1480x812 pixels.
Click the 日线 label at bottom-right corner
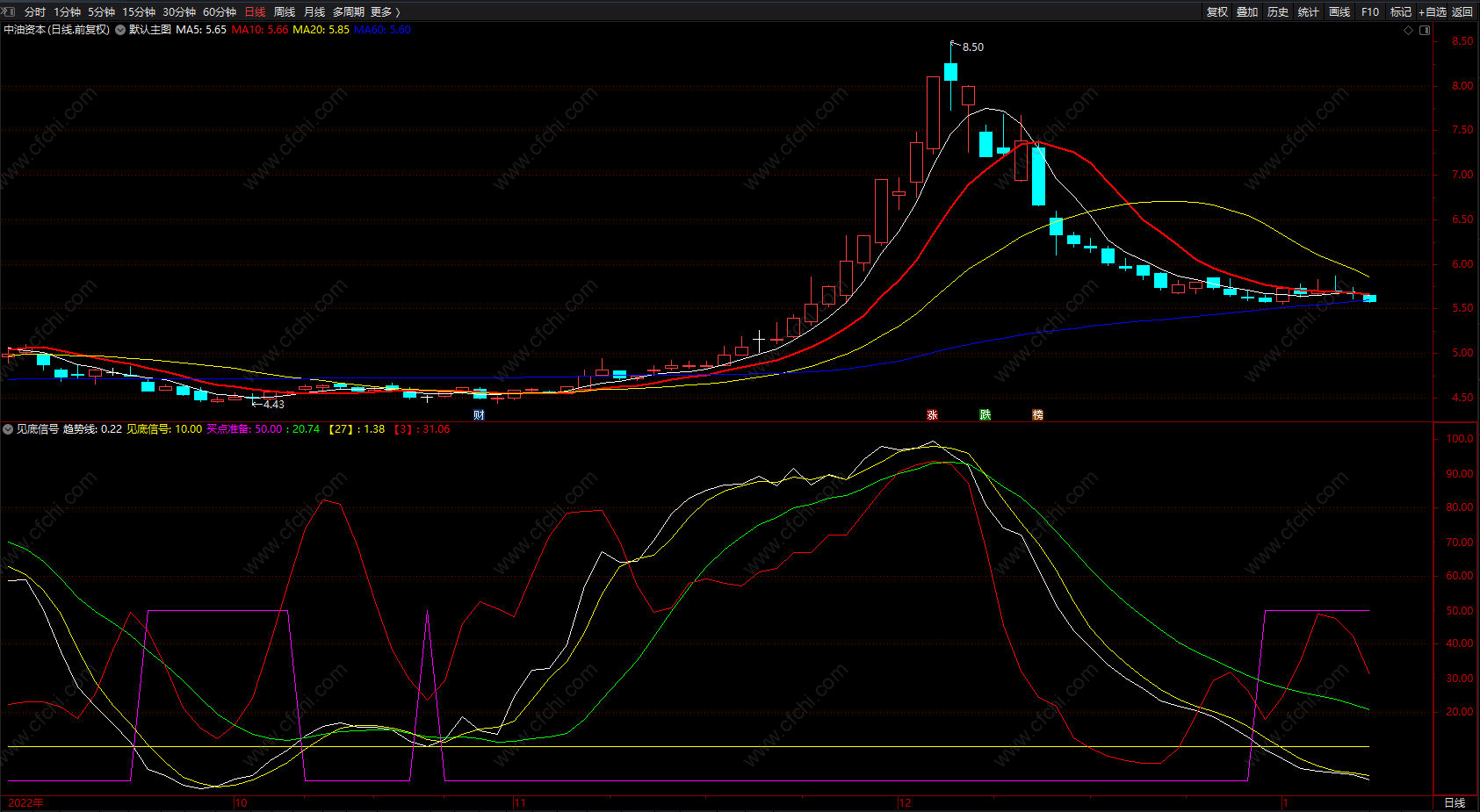1455,802
